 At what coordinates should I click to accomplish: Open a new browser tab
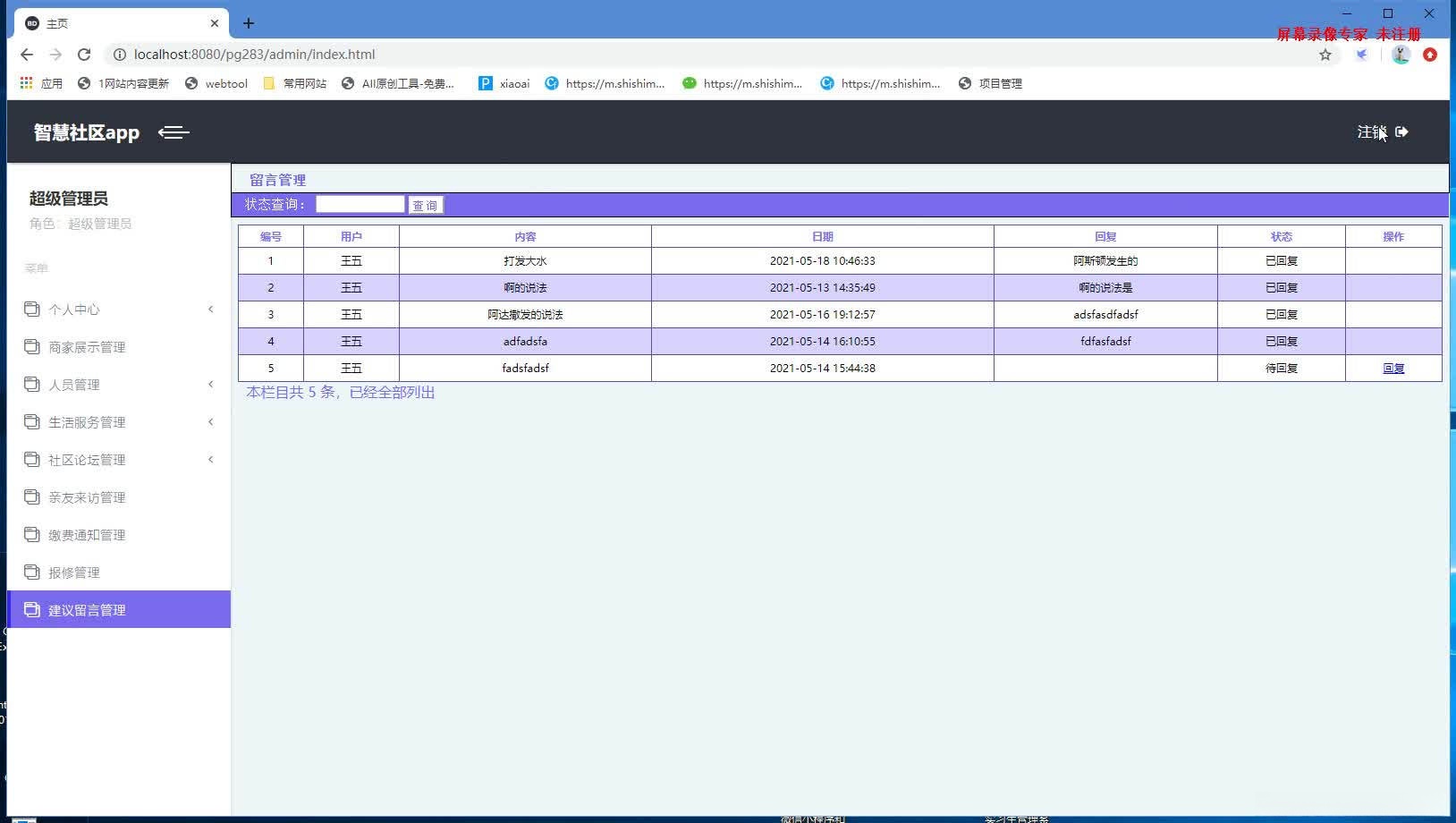(249, 23)
